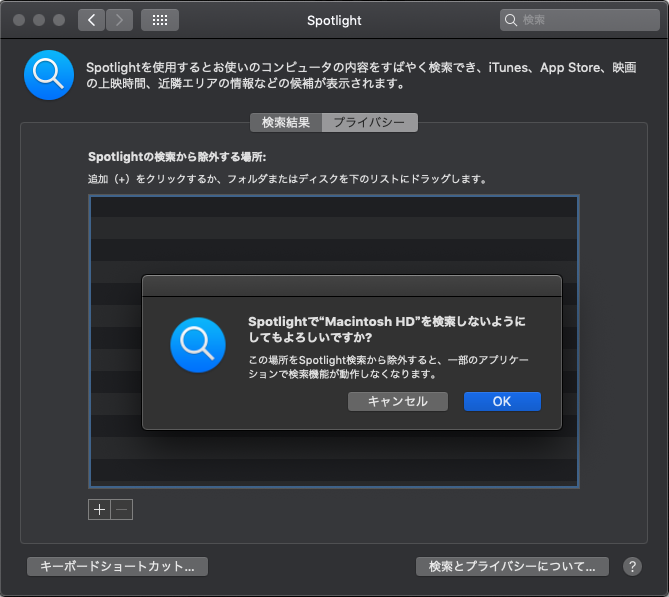This screenshot has width=669, height=597.
Task: Click the help question mark button
Action: (632, 567)
